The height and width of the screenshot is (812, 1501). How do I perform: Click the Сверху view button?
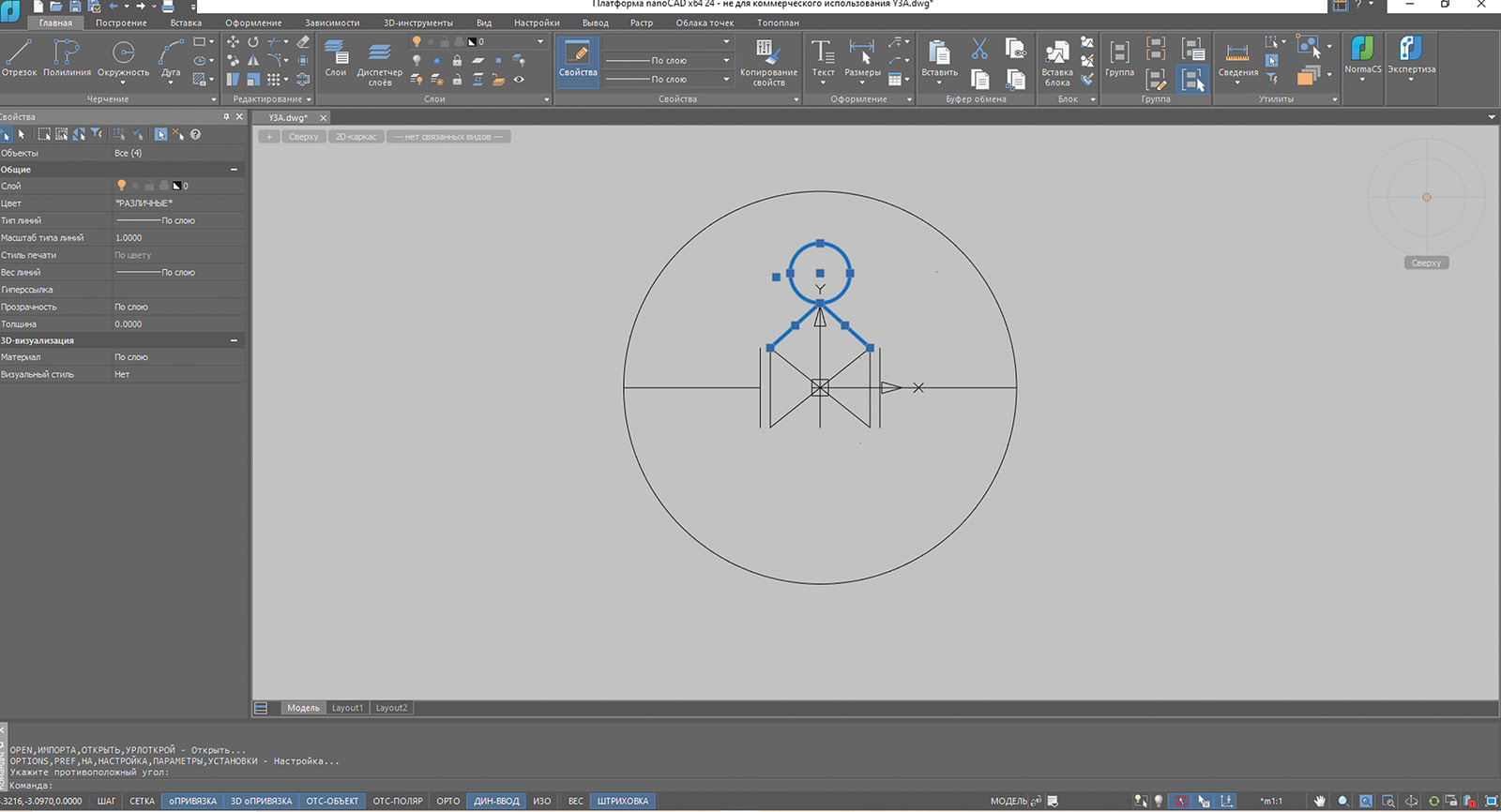pos(304,137)
